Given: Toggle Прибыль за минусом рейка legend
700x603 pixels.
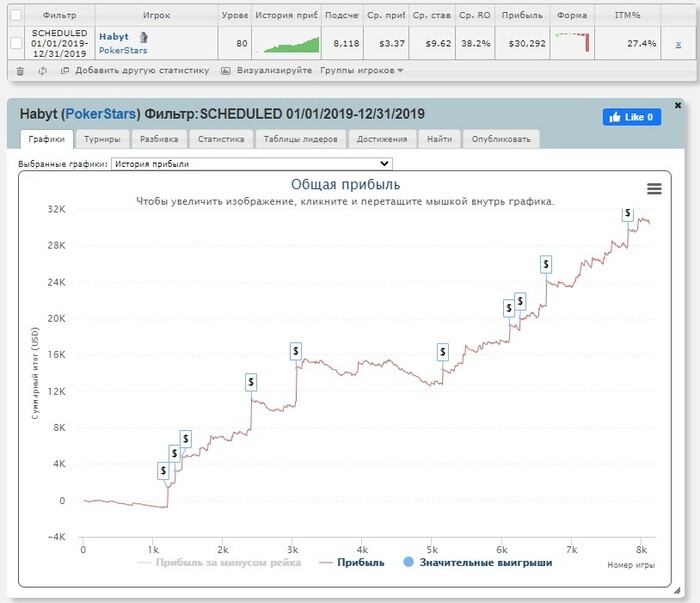Looking at the screenshot, I should [219, 563].
